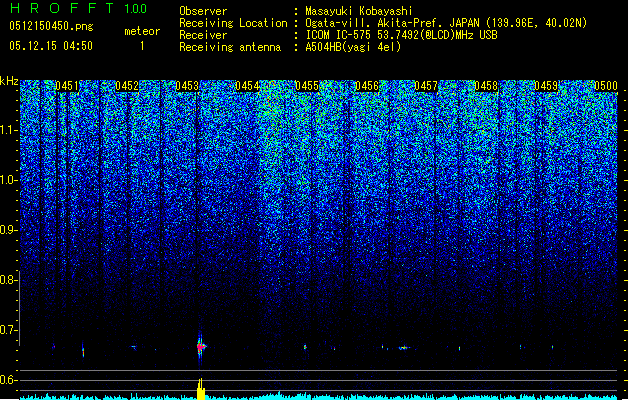Click the 0452 time marker
The width and height of the screenshot is (629, 400).
127,86
